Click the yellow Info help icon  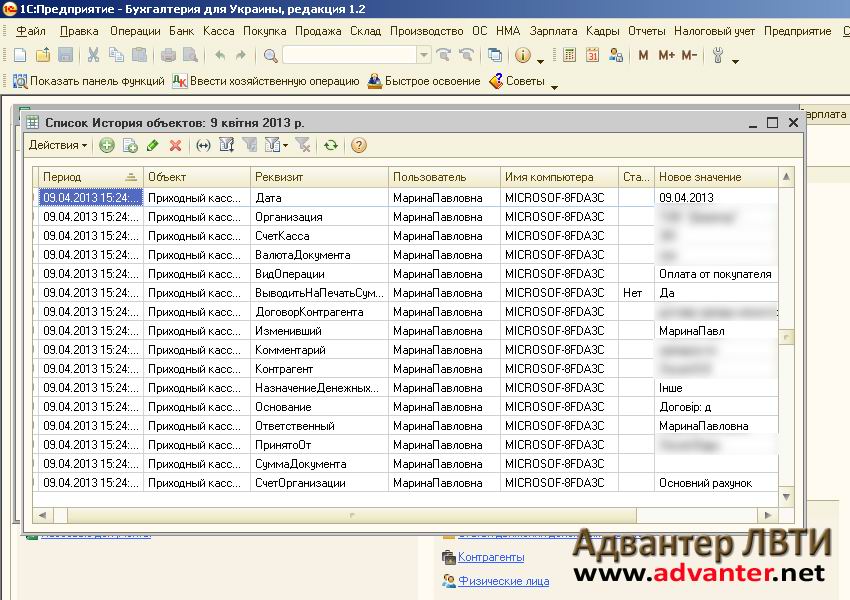click(523, 55)
